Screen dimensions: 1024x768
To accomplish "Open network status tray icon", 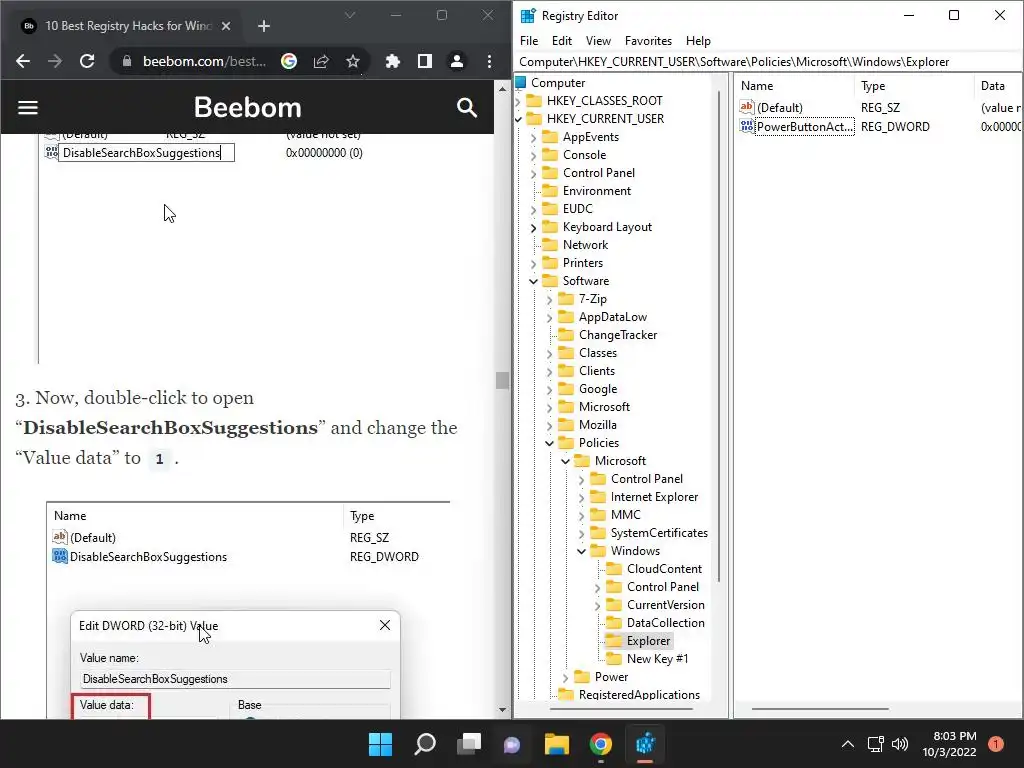I will (x=875, y=744).
